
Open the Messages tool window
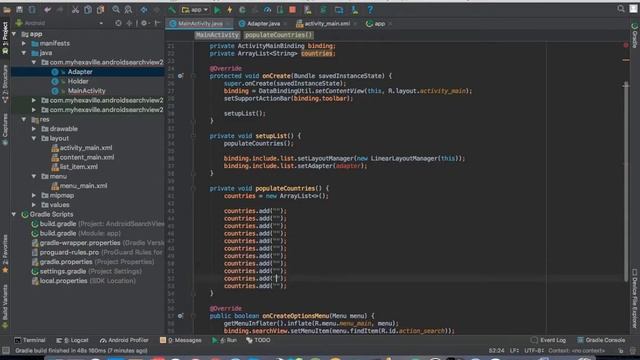pyautogui.click(x=180, y=340)
